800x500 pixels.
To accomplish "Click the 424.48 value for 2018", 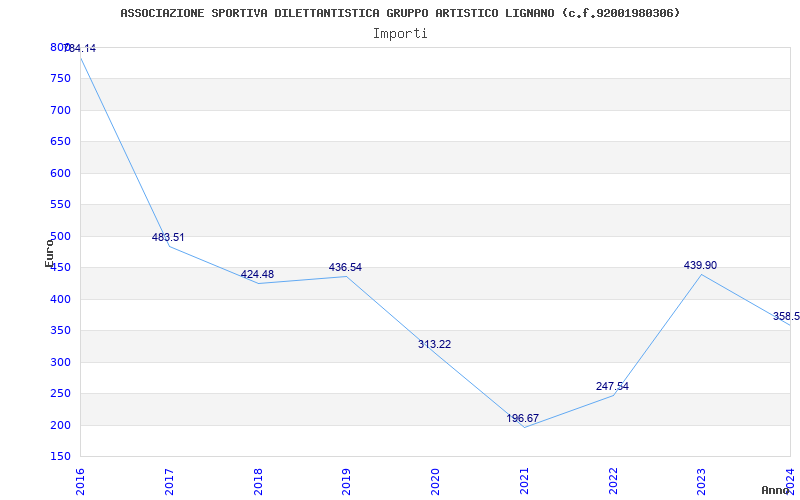I will [x=257, y=274].
